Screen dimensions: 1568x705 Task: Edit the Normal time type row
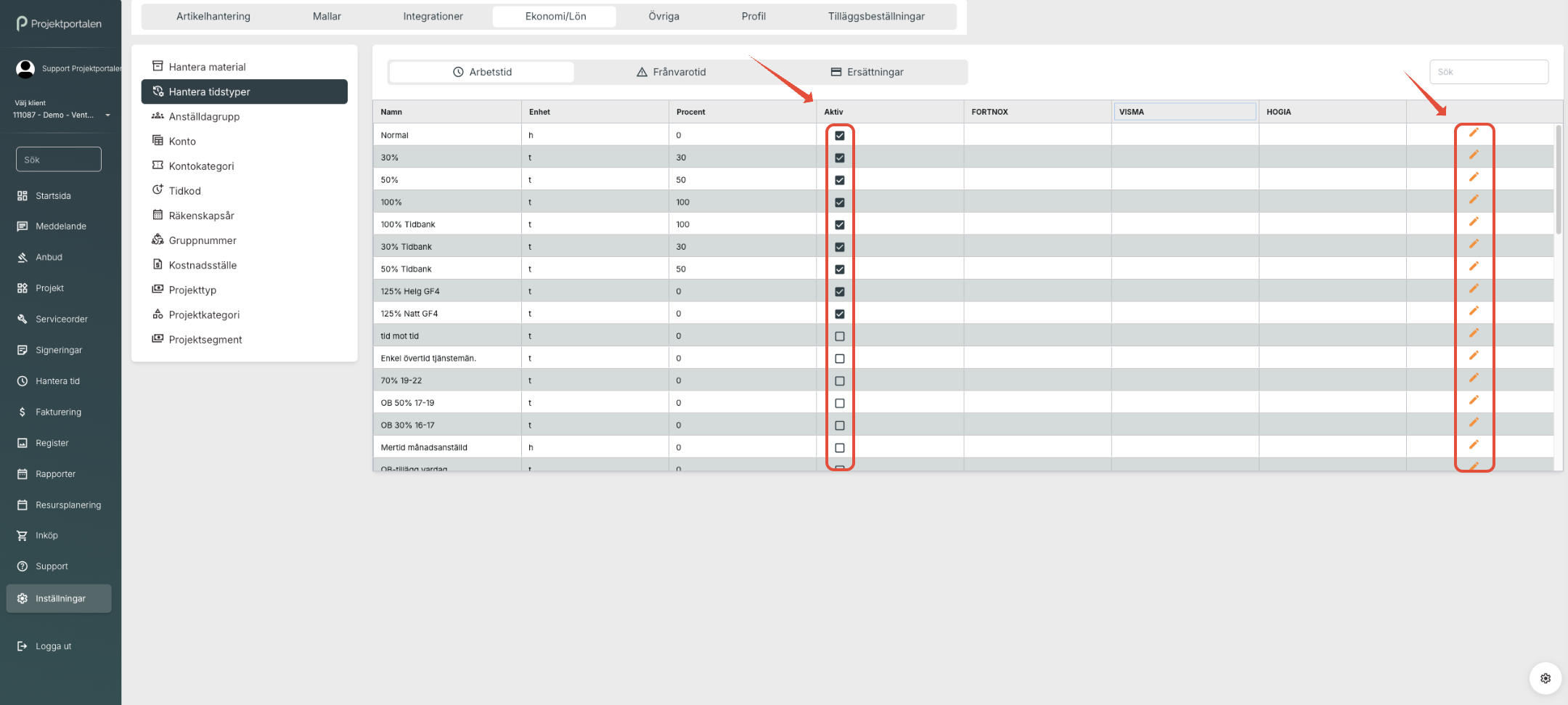point(1474,133)
